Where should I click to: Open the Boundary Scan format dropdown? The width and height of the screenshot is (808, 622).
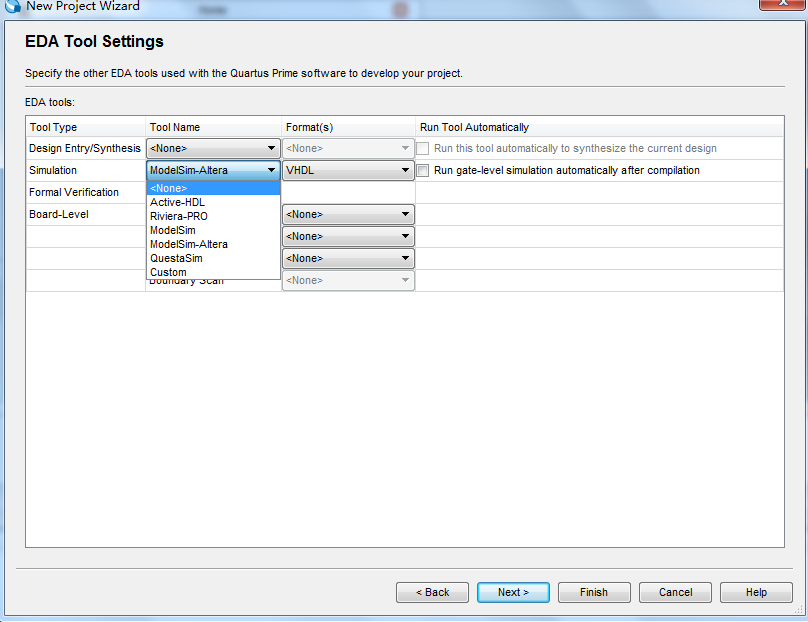tap(348, 280)
